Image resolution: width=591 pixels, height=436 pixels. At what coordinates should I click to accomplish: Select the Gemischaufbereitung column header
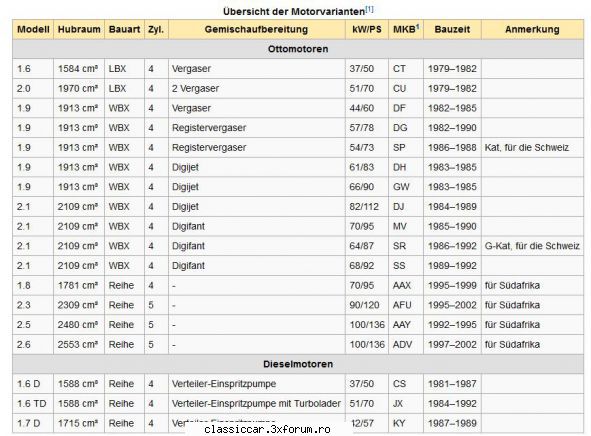256,29
